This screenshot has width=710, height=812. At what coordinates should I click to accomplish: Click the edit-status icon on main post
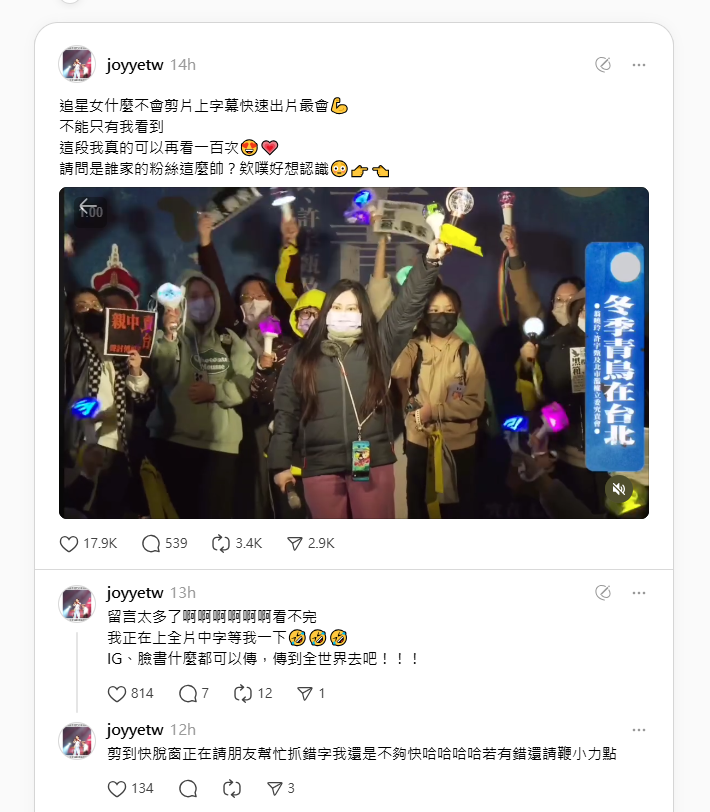(603, 65)
